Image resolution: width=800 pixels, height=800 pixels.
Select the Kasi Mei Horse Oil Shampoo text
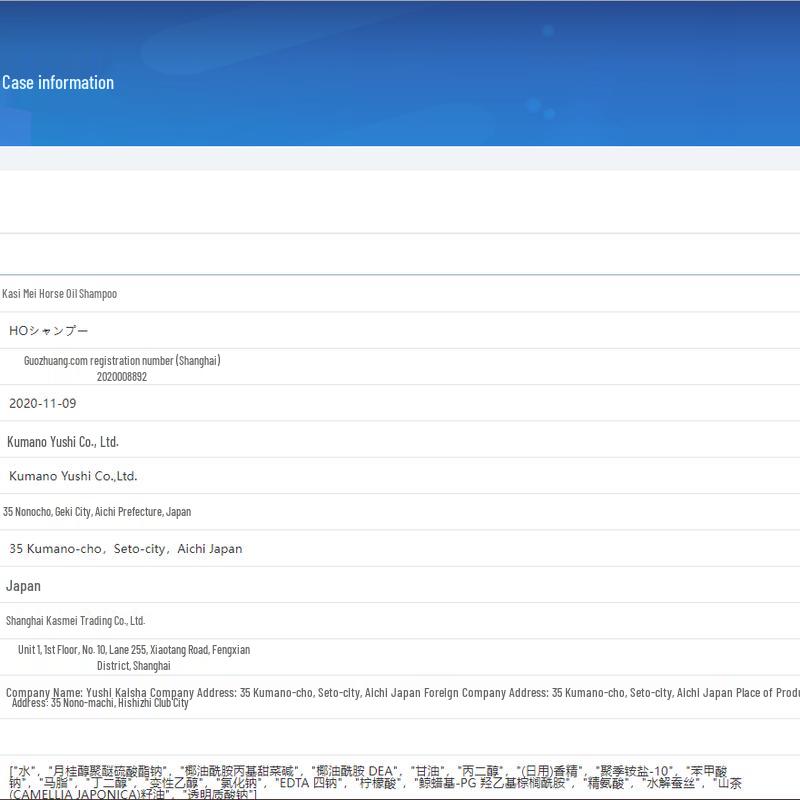60,294
